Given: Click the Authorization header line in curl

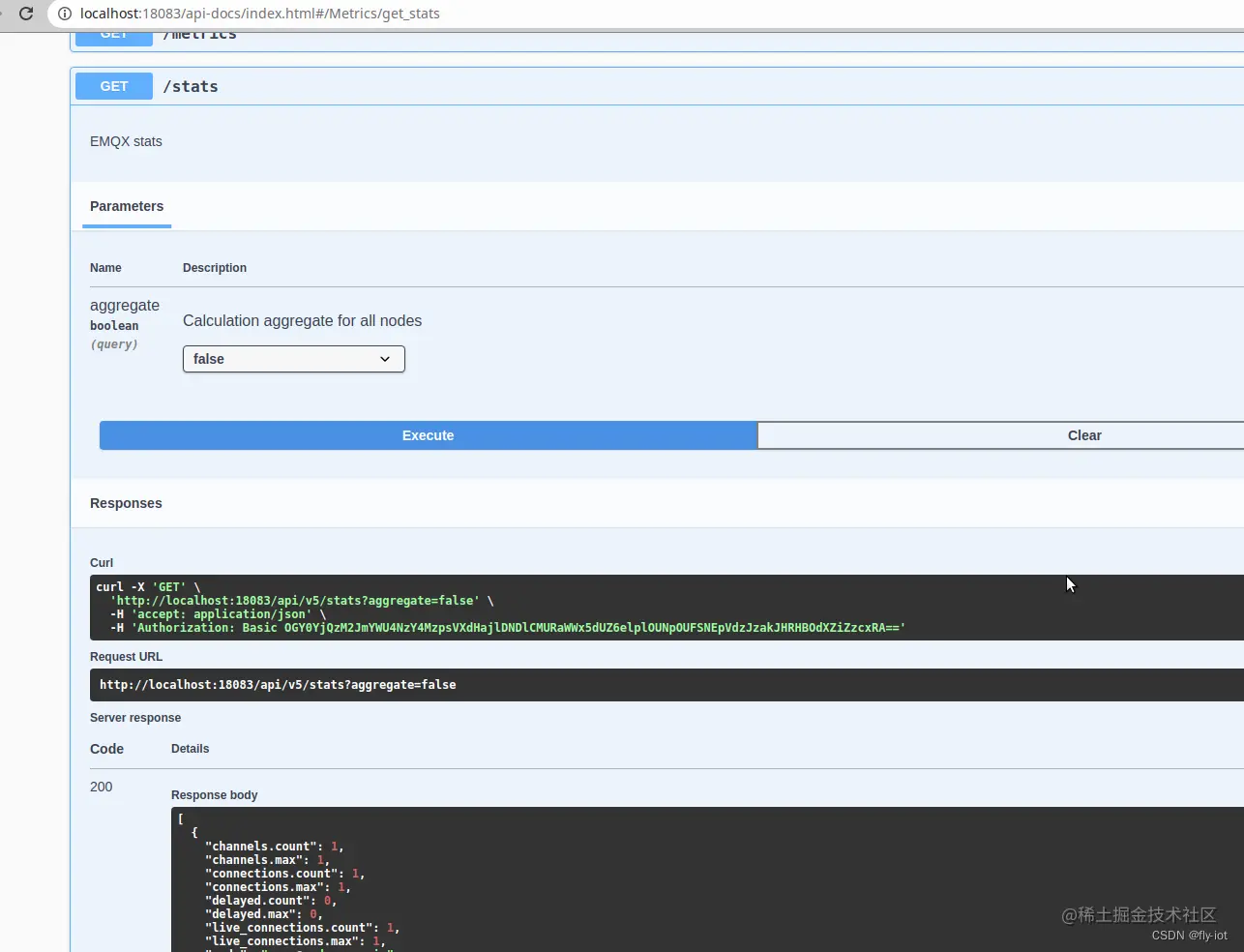Looking at the screenshot, I should click(508, 628).
